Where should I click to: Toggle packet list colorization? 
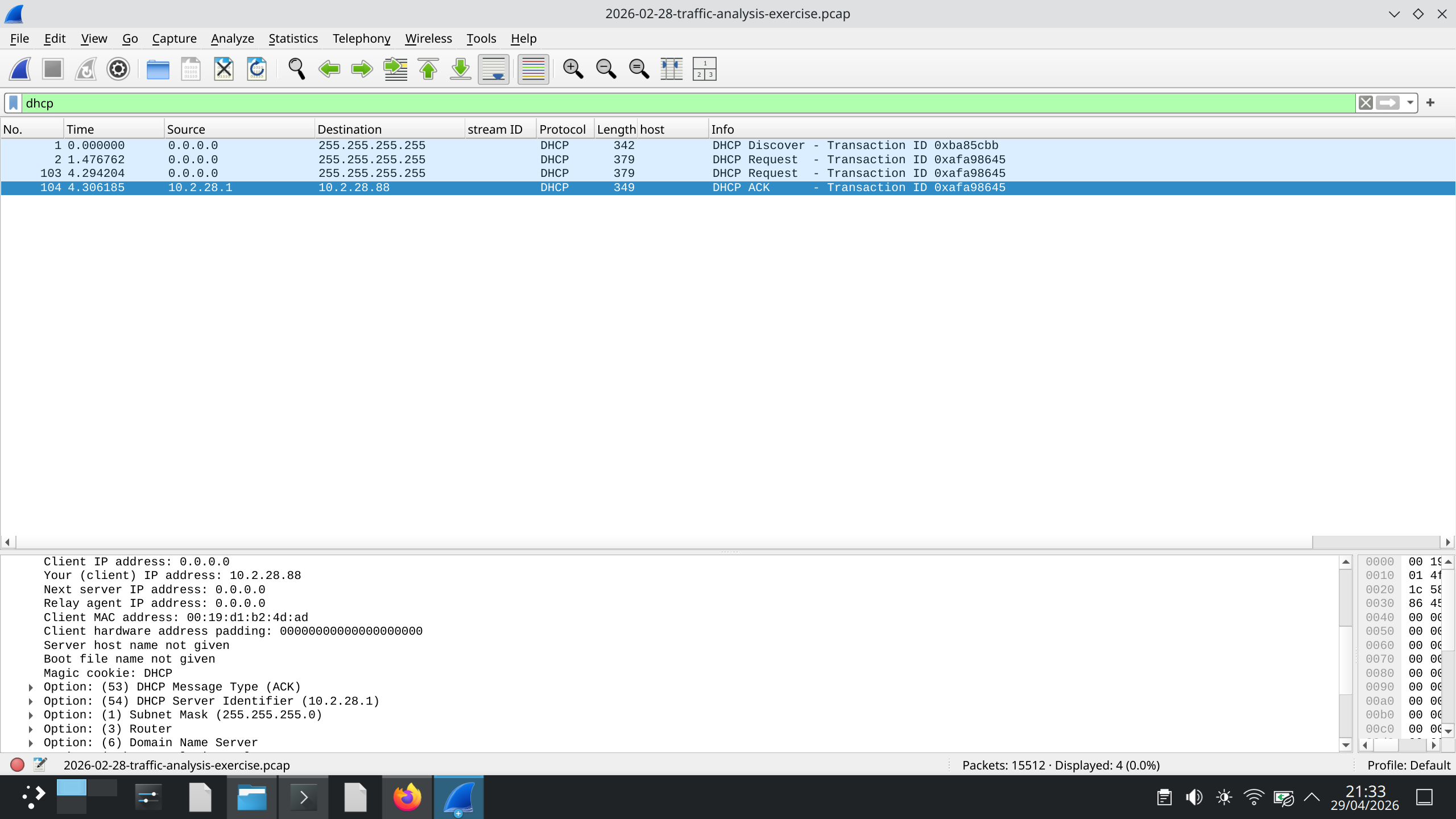(533, 69)
